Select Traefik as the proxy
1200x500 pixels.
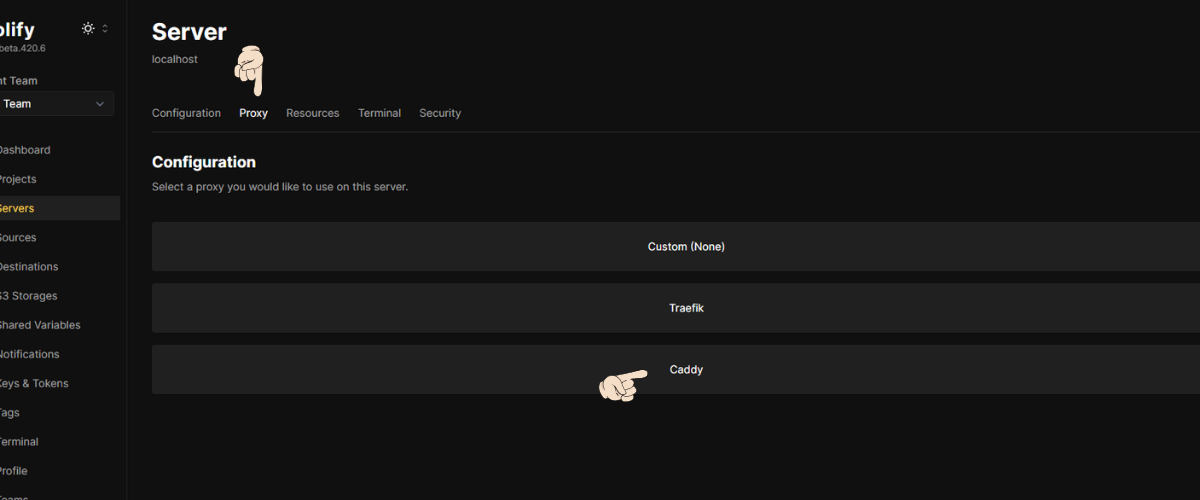click(x=676, y=308)
